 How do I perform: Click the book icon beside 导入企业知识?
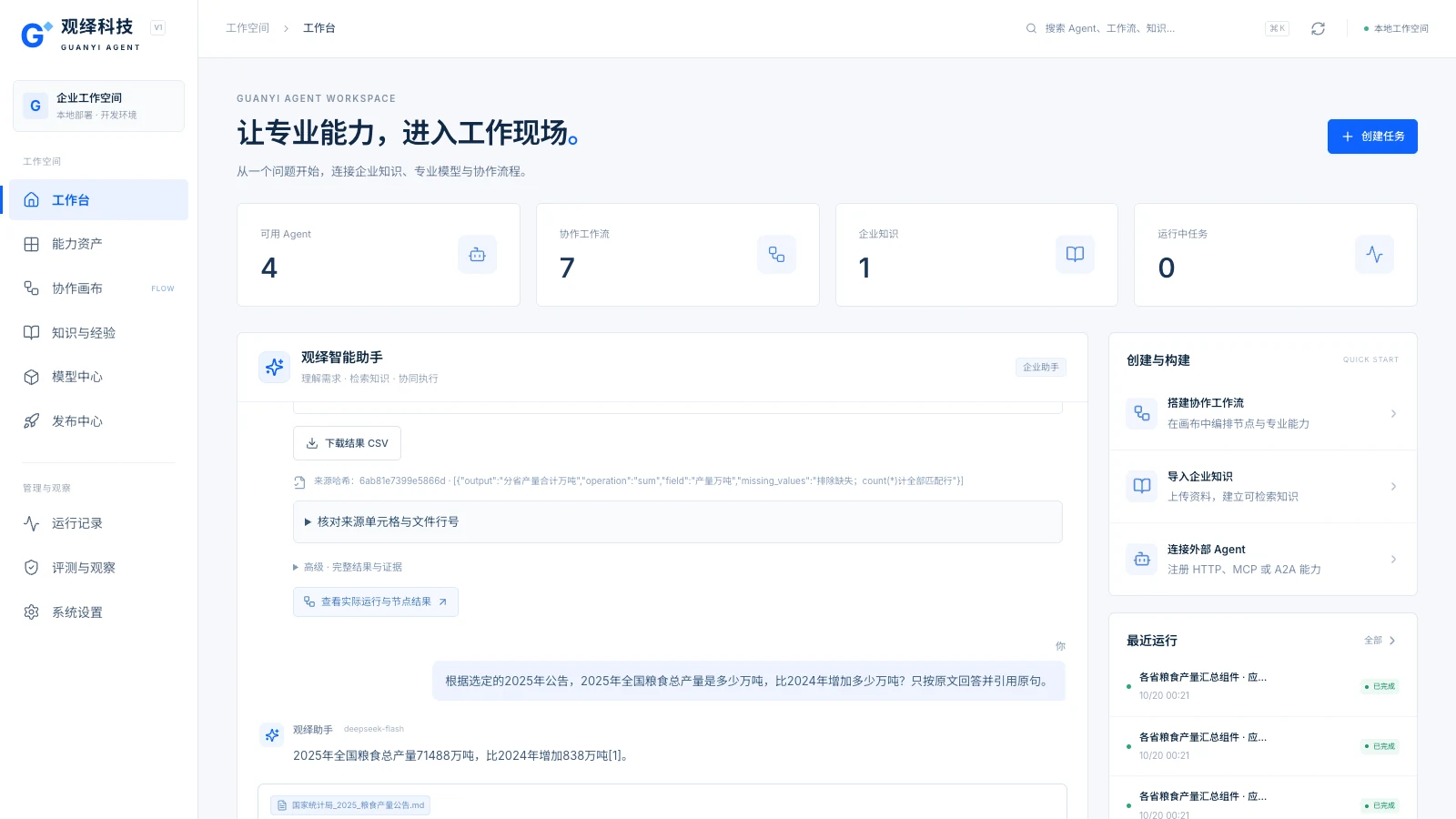pos(1142,486)
